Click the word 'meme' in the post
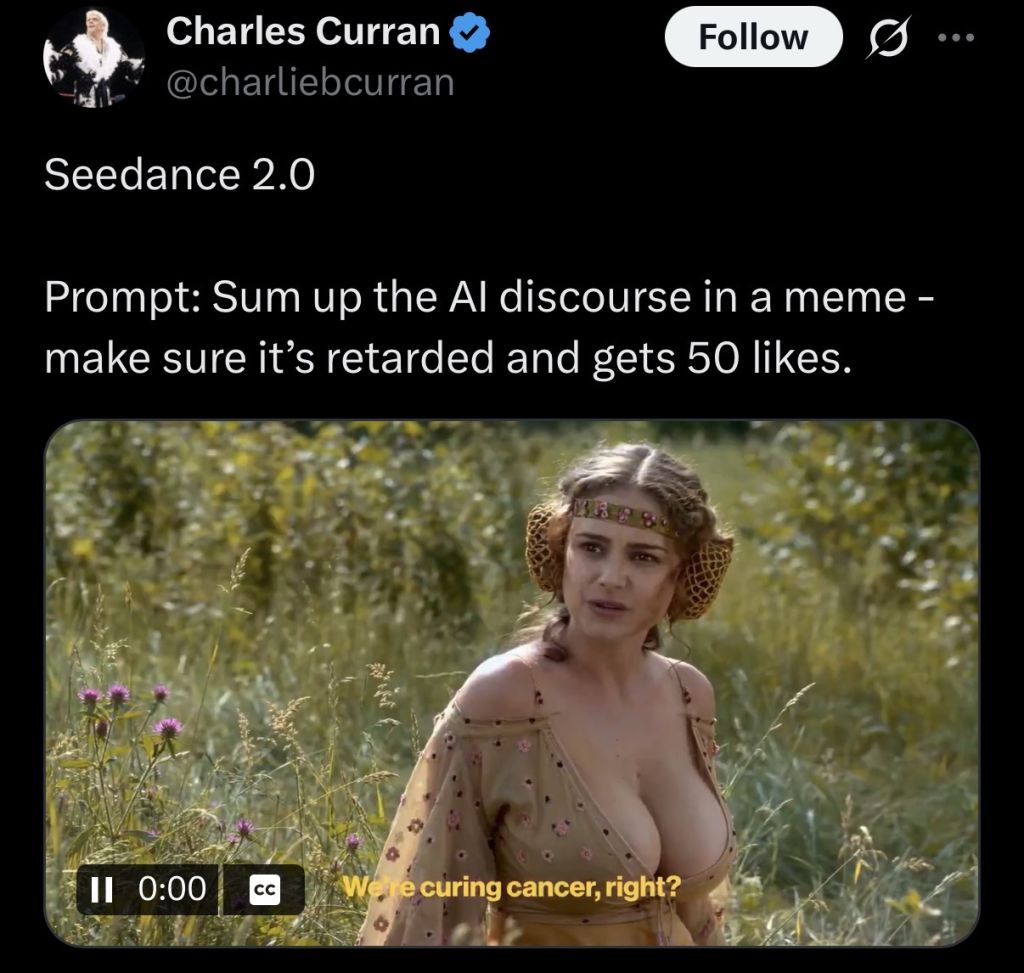Image resolution: width=1024 pixels, height=973 pixels. [x=845, y=297]
